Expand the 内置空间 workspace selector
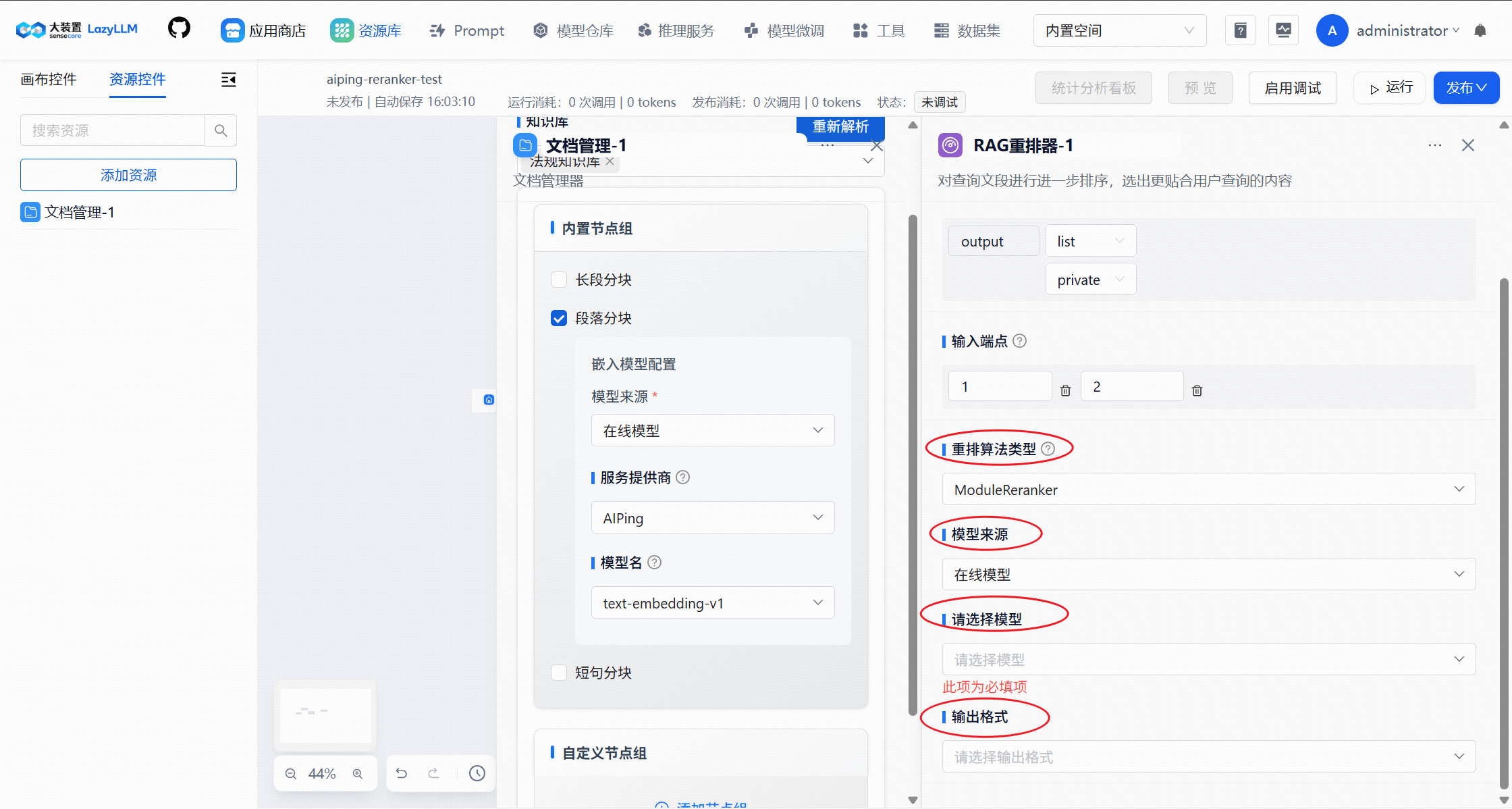The image size is (1512, 809). [1119, 30]
